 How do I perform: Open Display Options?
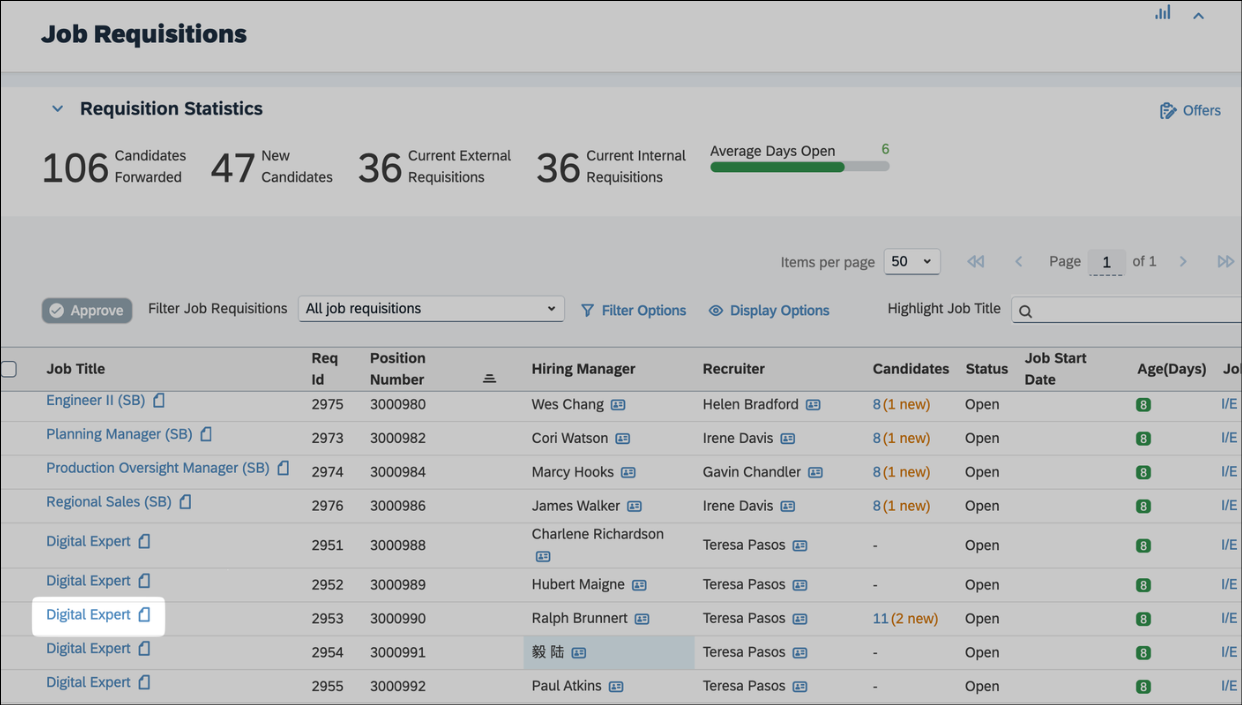(x=769, y=310)
